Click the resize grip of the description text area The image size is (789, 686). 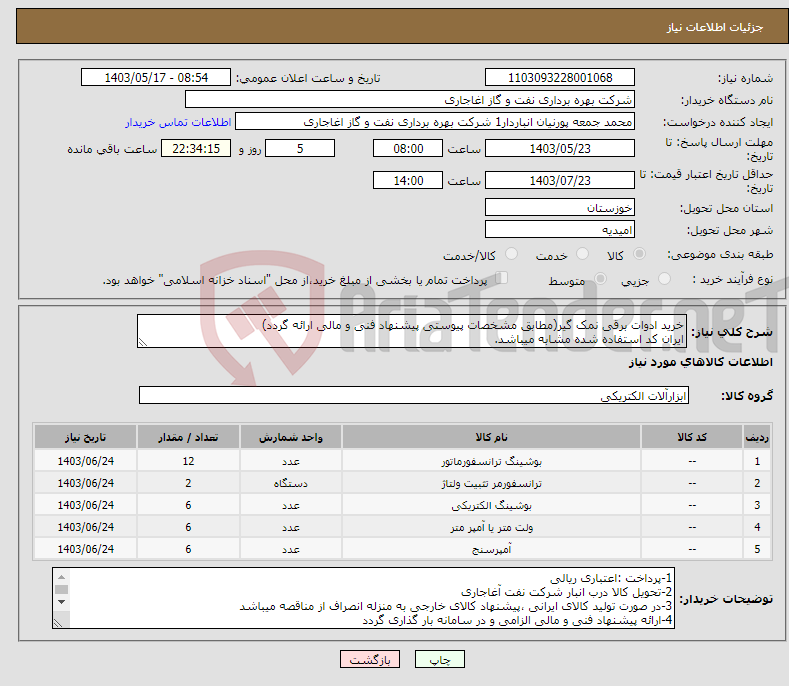(x=143, y=342)
